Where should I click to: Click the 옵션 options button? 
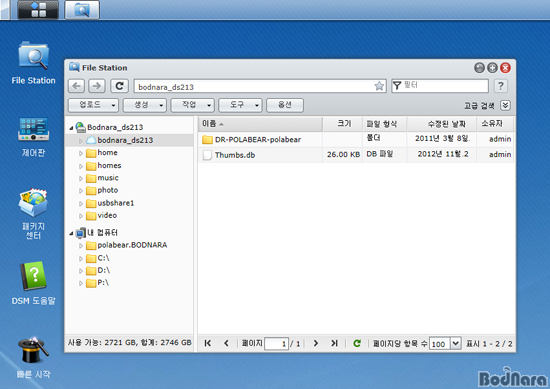pos(285,105)
